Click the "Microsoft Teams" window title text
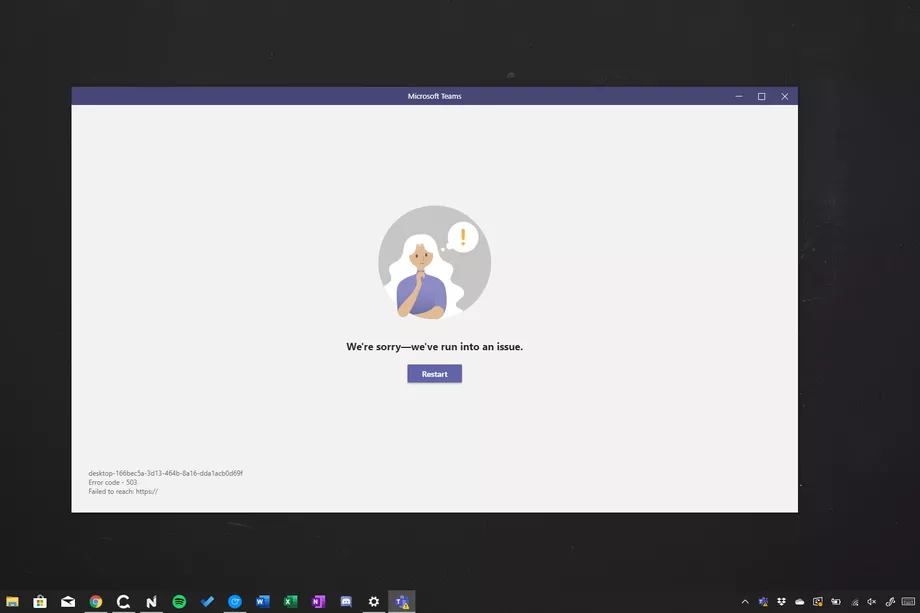This screenshot has height=613, width=920. point(434,96)
